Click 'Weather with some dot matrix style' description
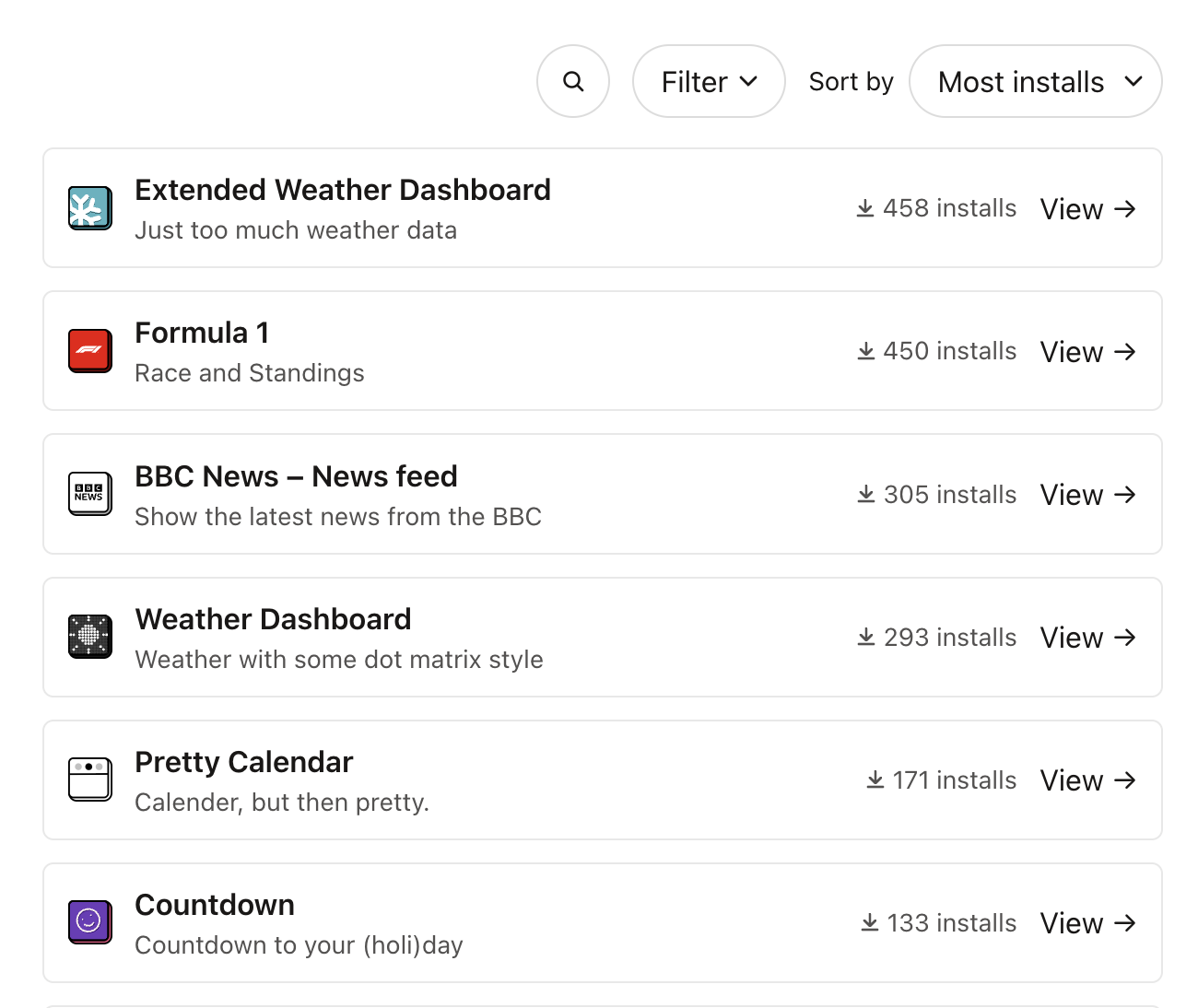1198x1008 pixels. click(x=339, y=660)
